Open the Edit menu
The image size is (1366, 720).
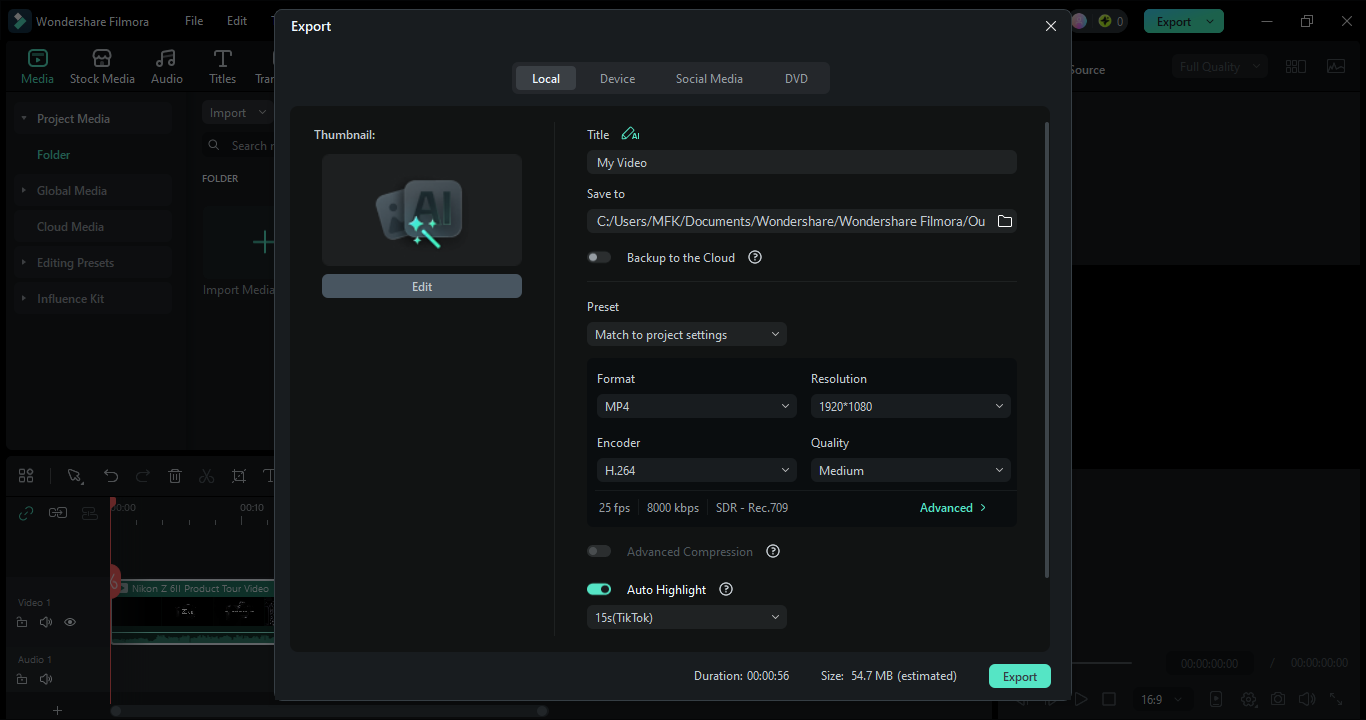pos(237,21)
